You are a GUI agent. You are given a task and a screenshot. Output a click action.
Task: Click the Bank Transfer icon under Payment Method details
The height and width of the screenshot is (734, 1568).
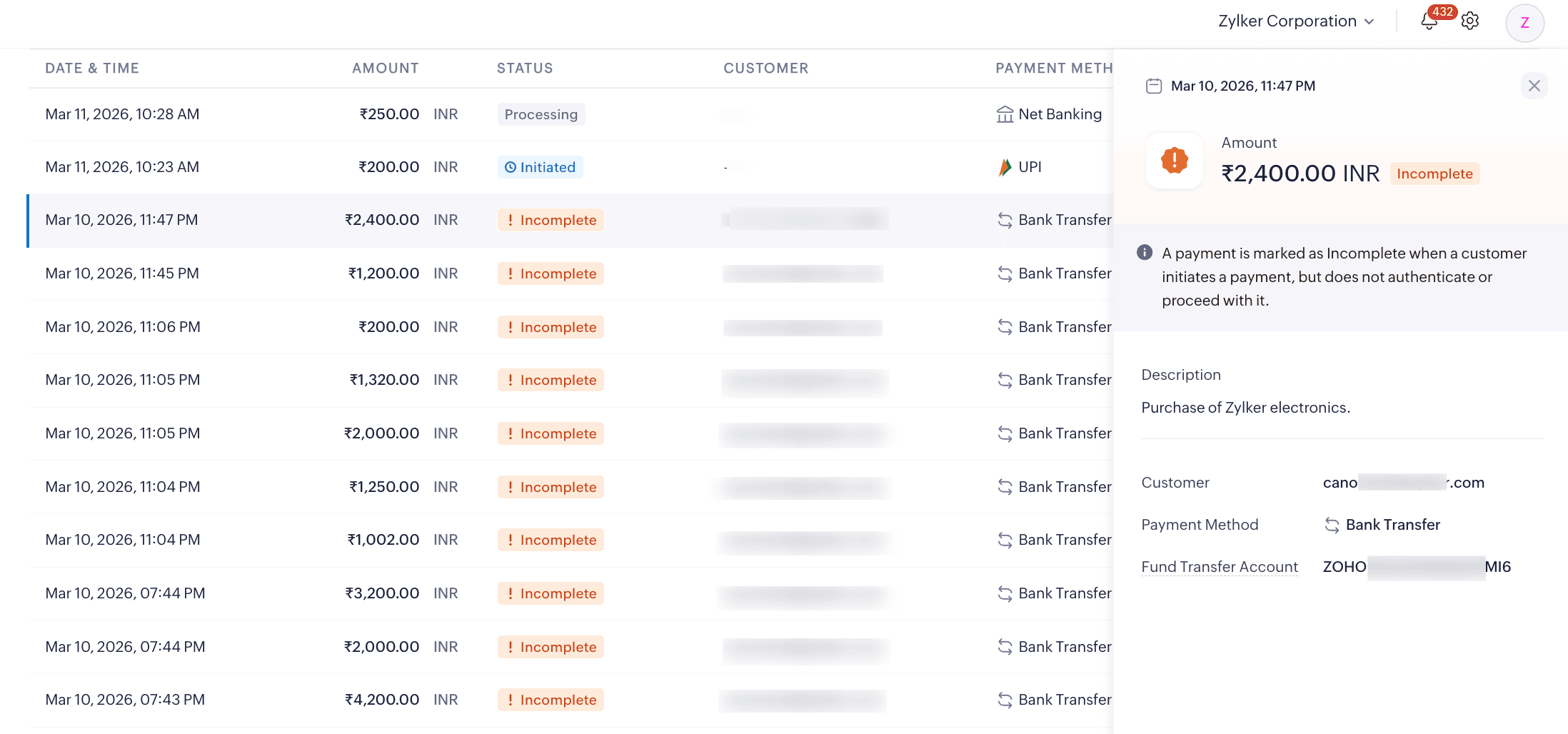1332,525
